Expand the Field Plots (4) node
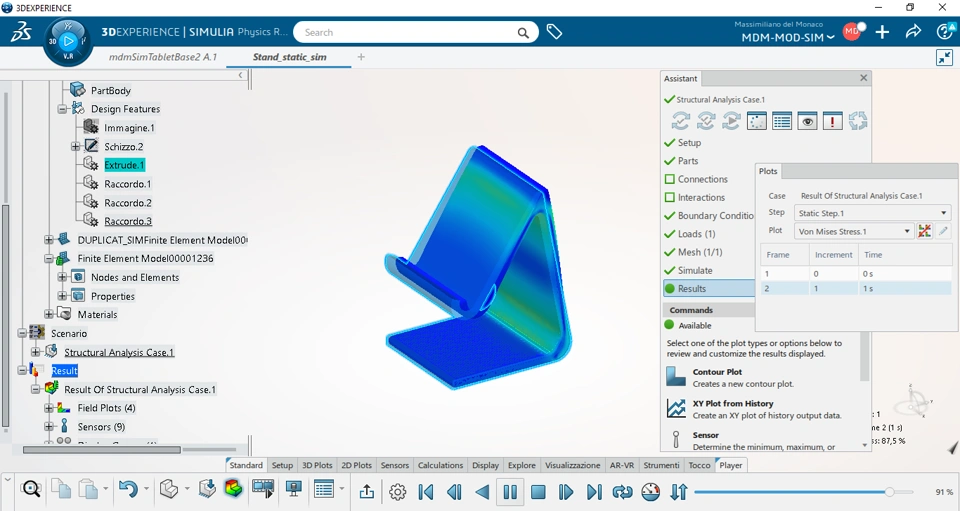The height and width of the screenshot is (511, 960). pos(49,408)
